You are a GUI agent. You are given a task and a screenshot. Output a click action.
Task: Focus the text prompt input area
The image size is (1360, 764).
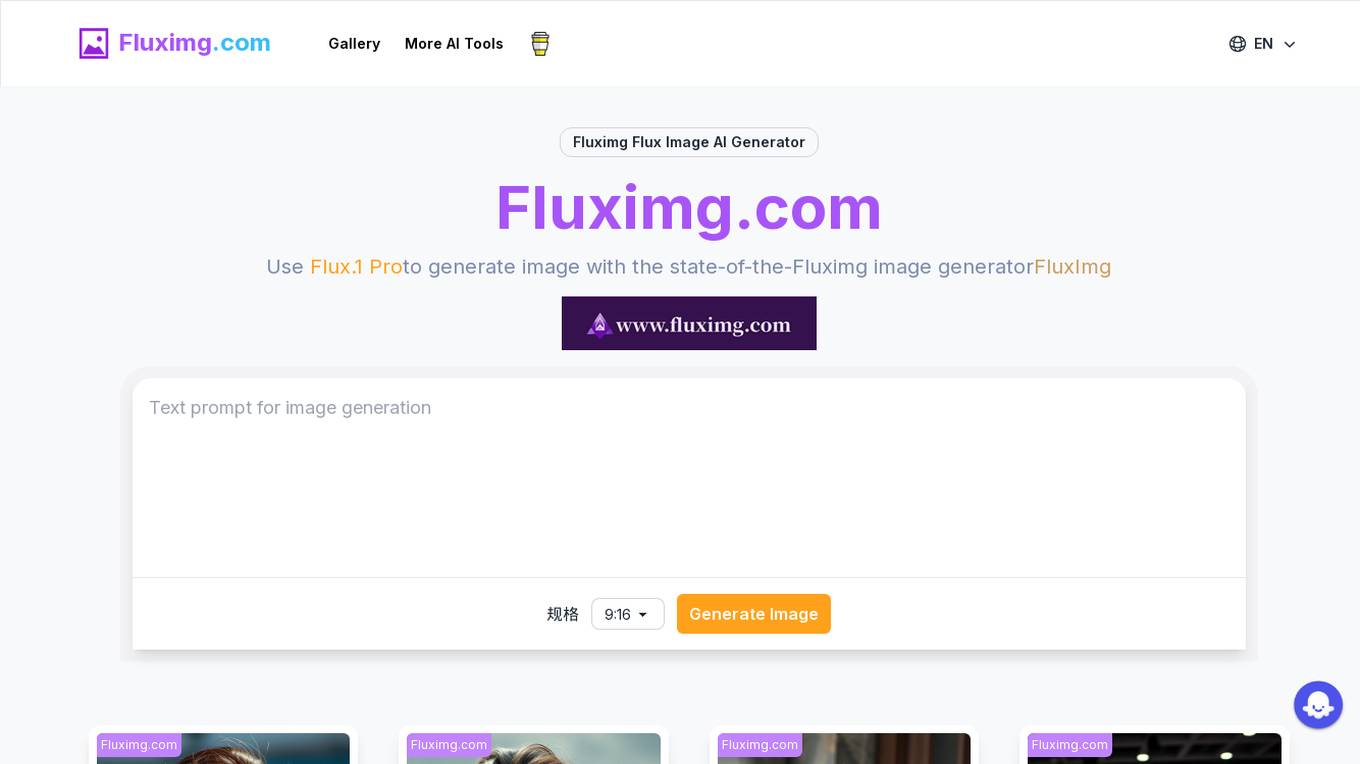[689, 477]
